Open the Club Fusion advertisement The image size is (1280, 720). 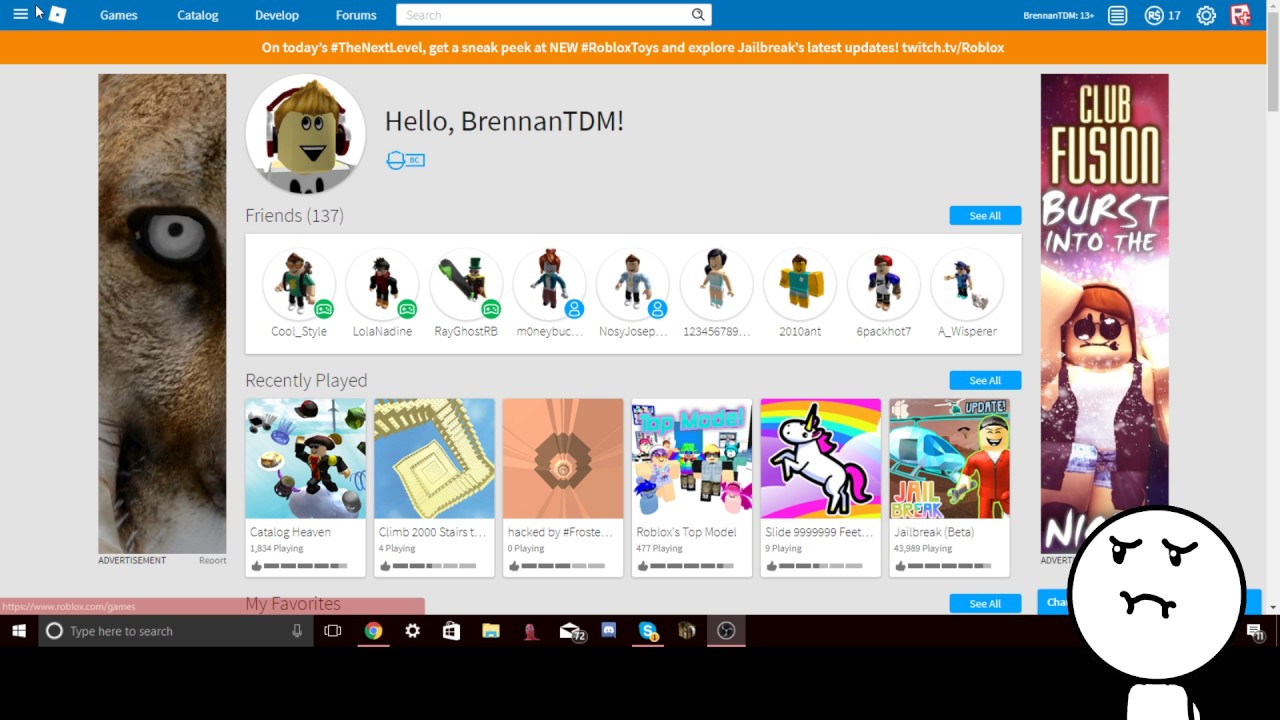click(x=1104, y=314)
